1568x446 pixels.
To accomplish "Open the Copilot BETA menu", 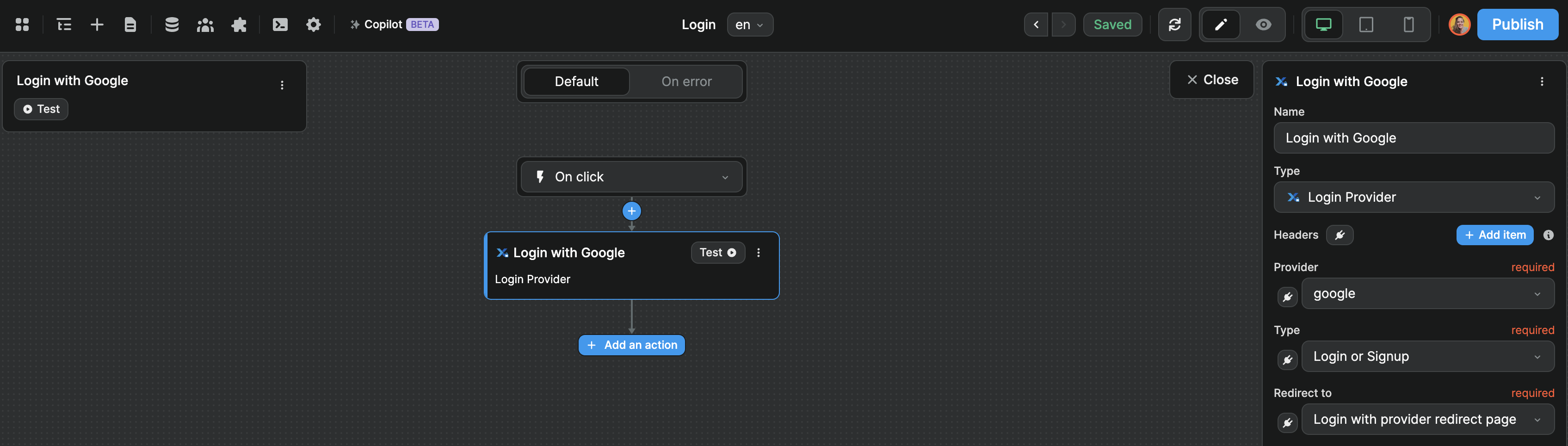I will click(393, 25).
